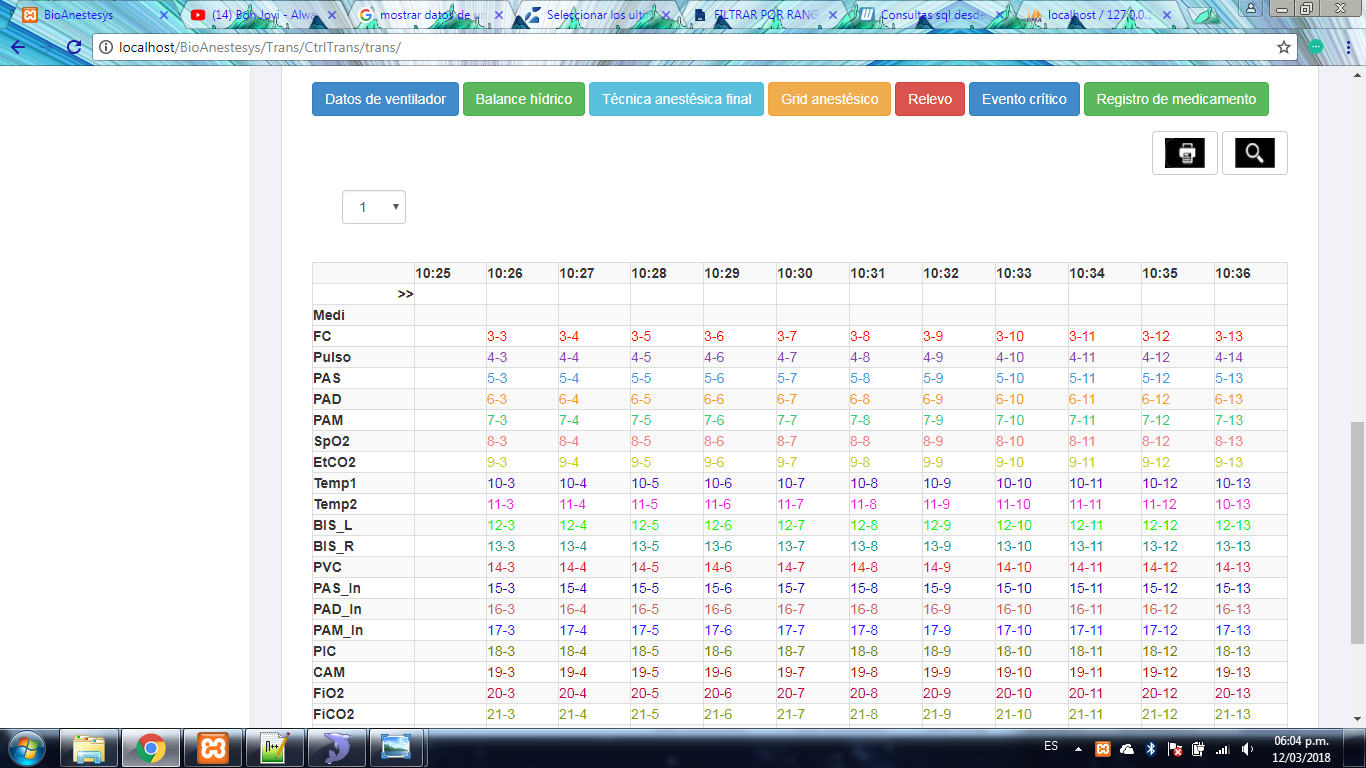Image resolution: width=1366 pixels, height=768 pixels.
Task: Click the green extension icon beside address bar
Action: click(1316, 47)
